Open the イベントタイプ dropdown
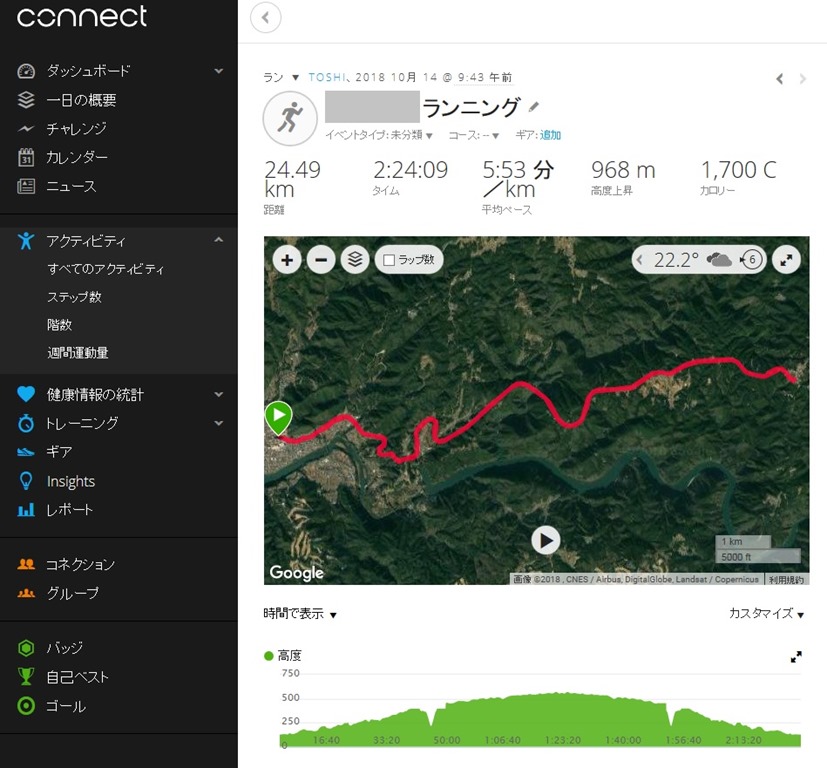Viewport: 827px width, 768px height. tap(379, 135)
